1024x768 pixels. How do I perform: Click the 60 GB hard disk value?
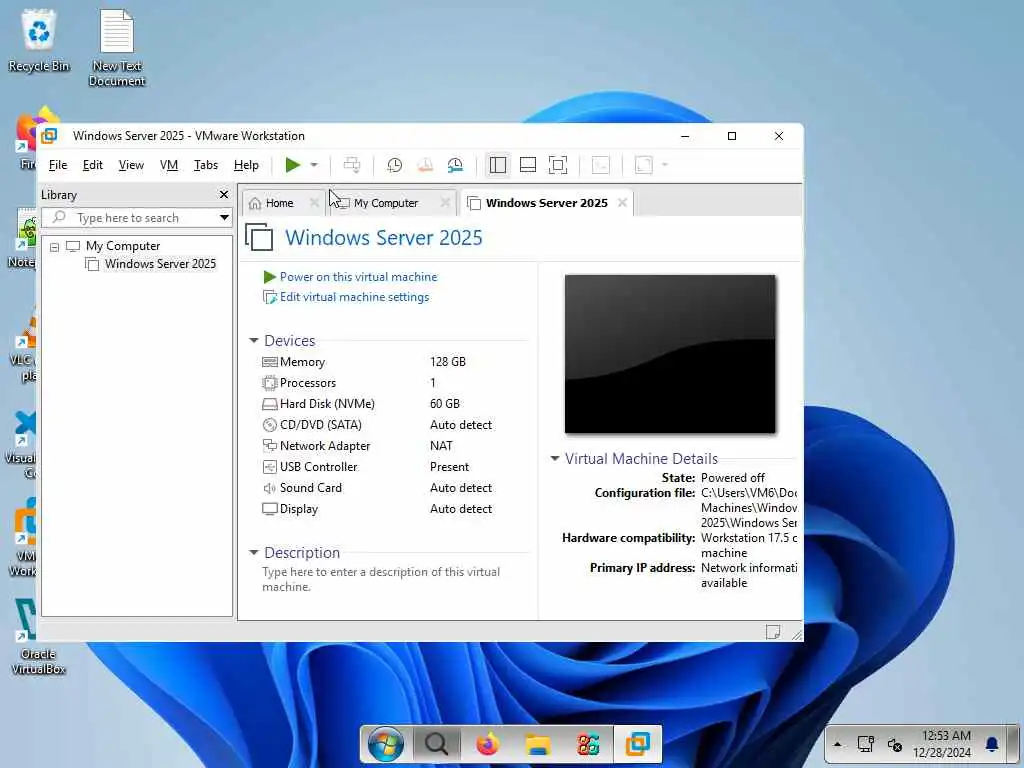[445, 404]
